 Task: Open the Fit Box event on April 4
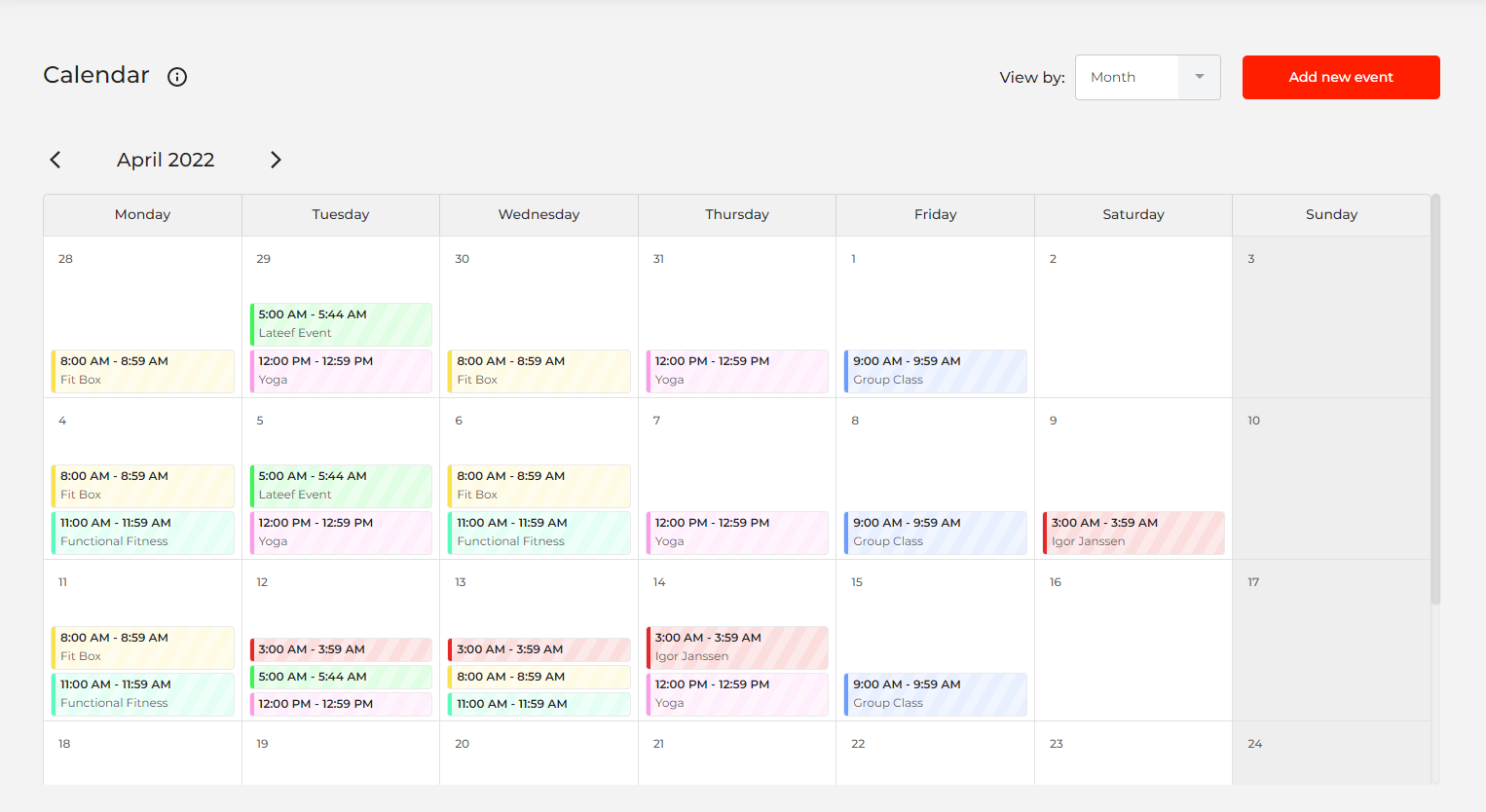pos(142,485)
